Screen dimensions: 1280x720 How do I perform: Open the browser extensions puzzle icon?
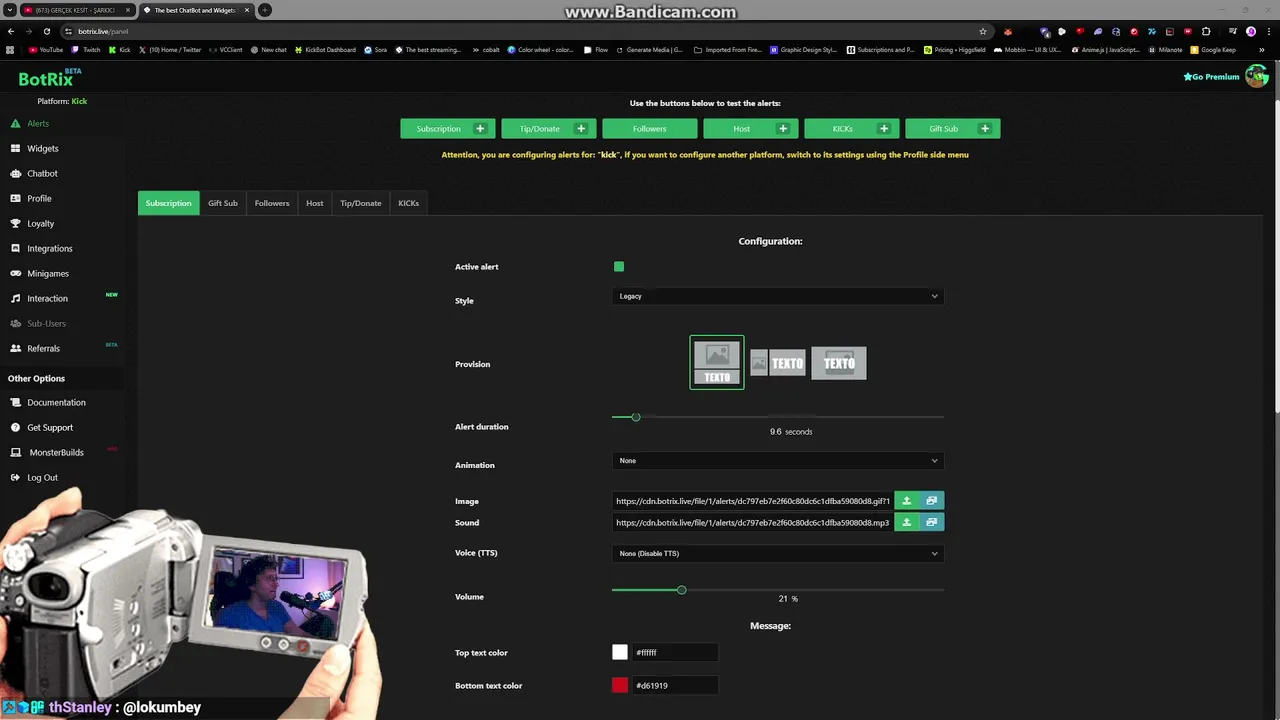1206,31
